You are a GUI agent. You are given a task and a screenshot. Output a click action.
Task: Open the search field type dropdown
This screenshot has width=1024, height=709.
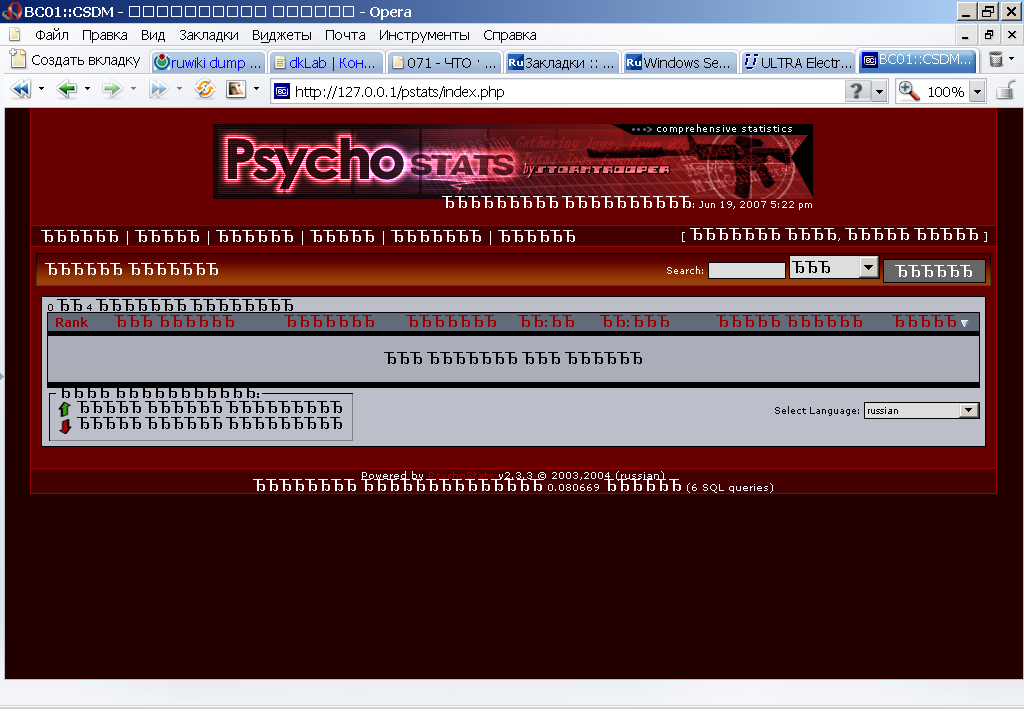(868, 267)
